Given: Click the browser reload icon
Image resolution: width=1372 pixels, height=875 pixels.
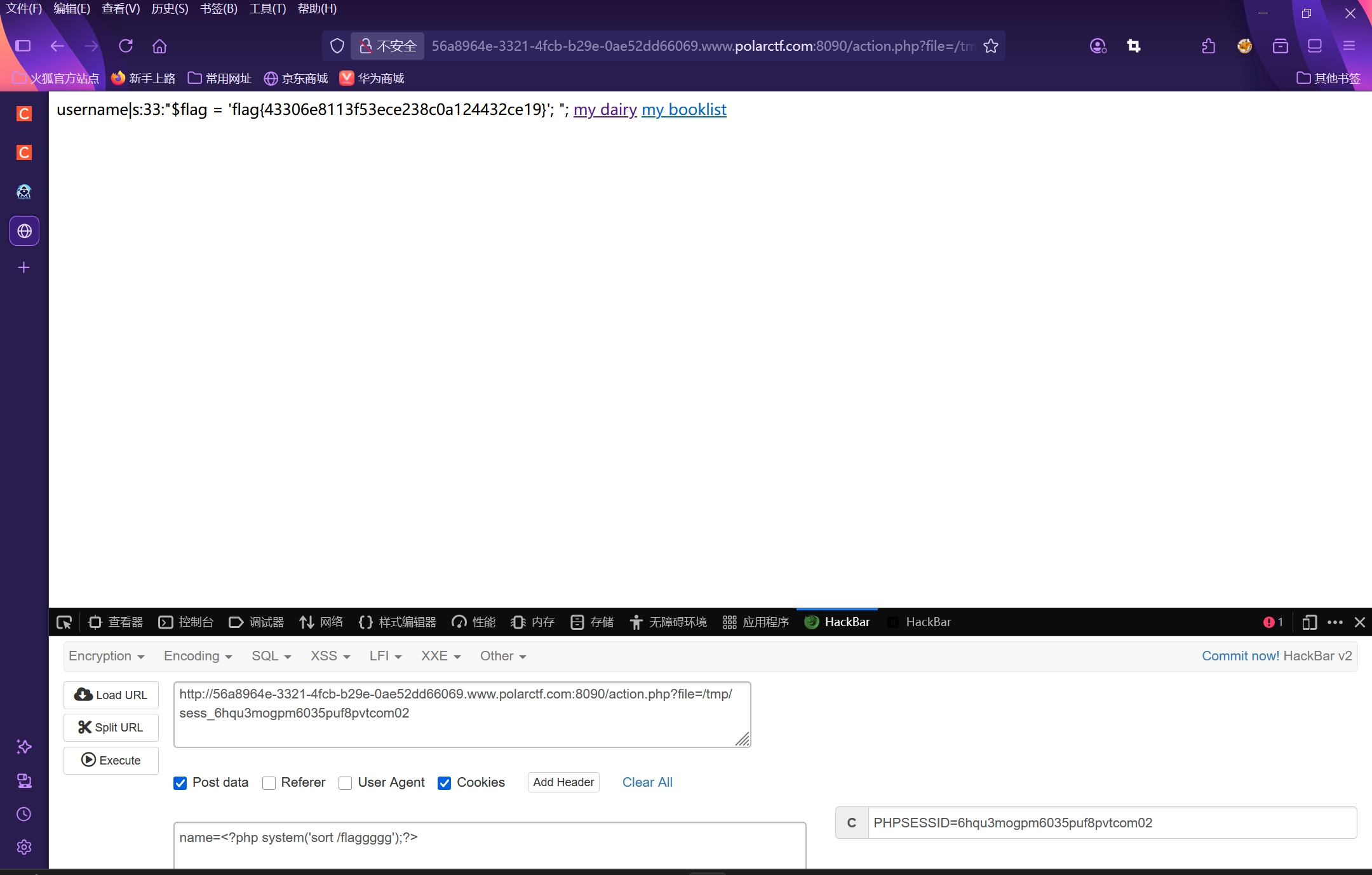Looking at the screenshot, I should tap(126, 46).
